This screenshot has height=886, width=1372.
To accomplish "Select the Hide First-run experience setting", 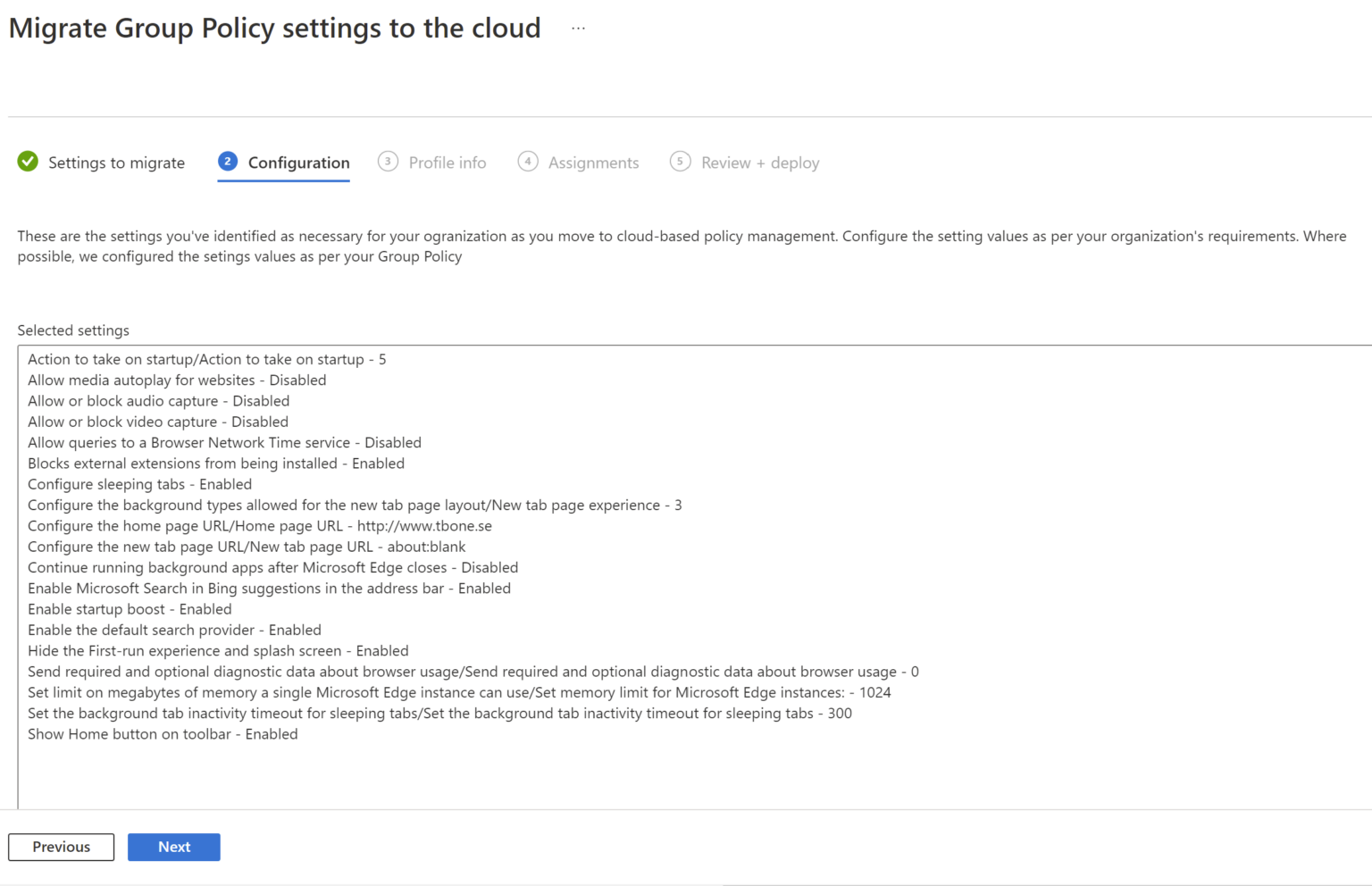I will click(x=218, y=650).
